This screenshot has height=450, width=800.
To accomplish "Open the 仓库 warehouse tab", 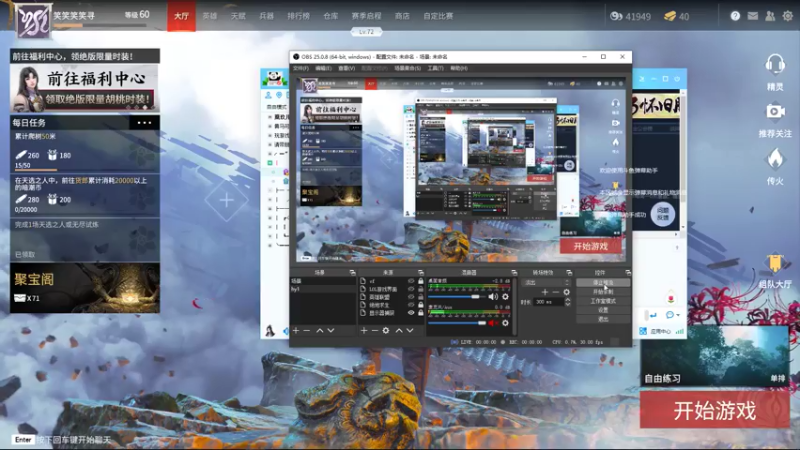I will (x=331, y=16).
